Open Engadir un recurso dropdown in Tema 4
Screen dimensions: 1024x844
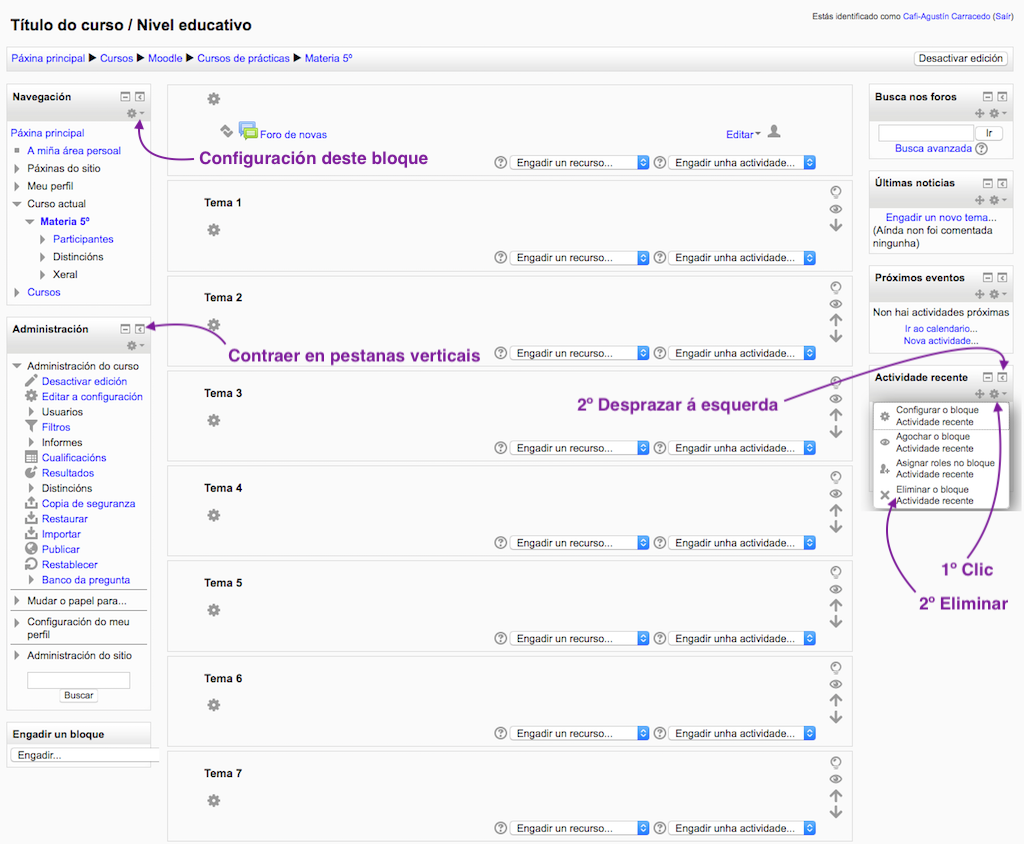tap(579, 543)
